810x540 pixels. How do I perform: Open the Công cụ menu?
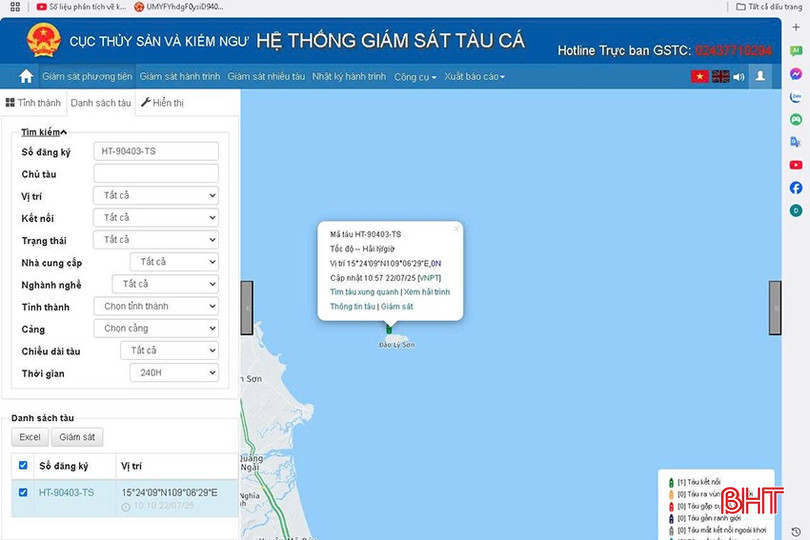(x=414, y=77)
